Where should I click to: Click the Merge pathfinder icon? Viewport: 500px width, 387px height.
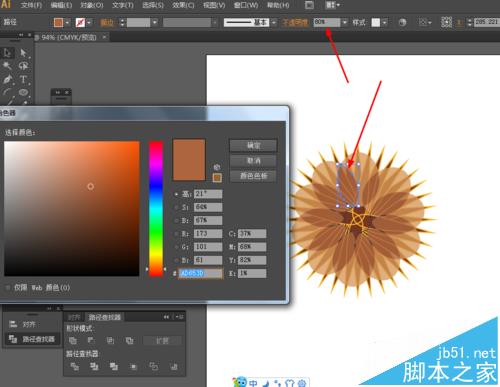[x=114, y=367]
